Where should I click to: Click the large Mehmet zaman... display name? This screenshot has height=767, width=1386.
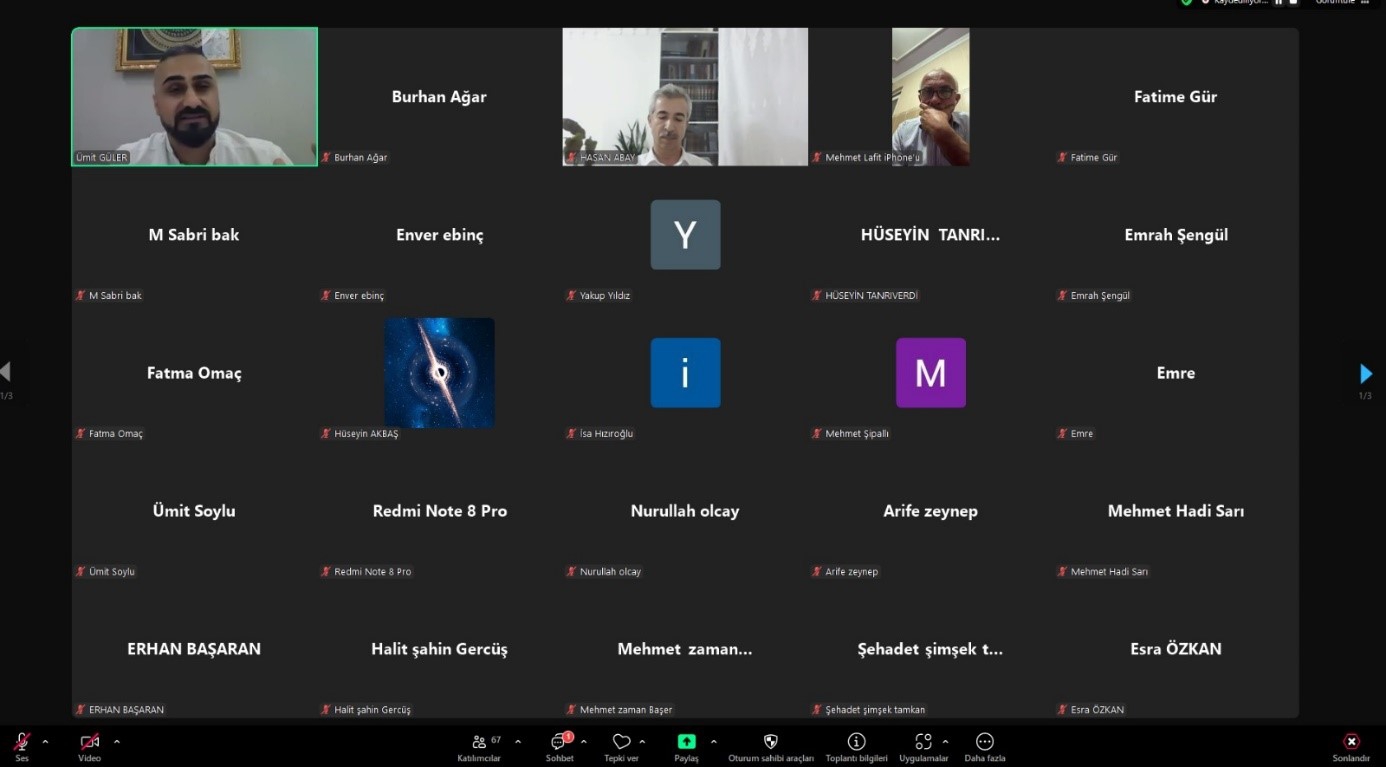coord(685,649)
